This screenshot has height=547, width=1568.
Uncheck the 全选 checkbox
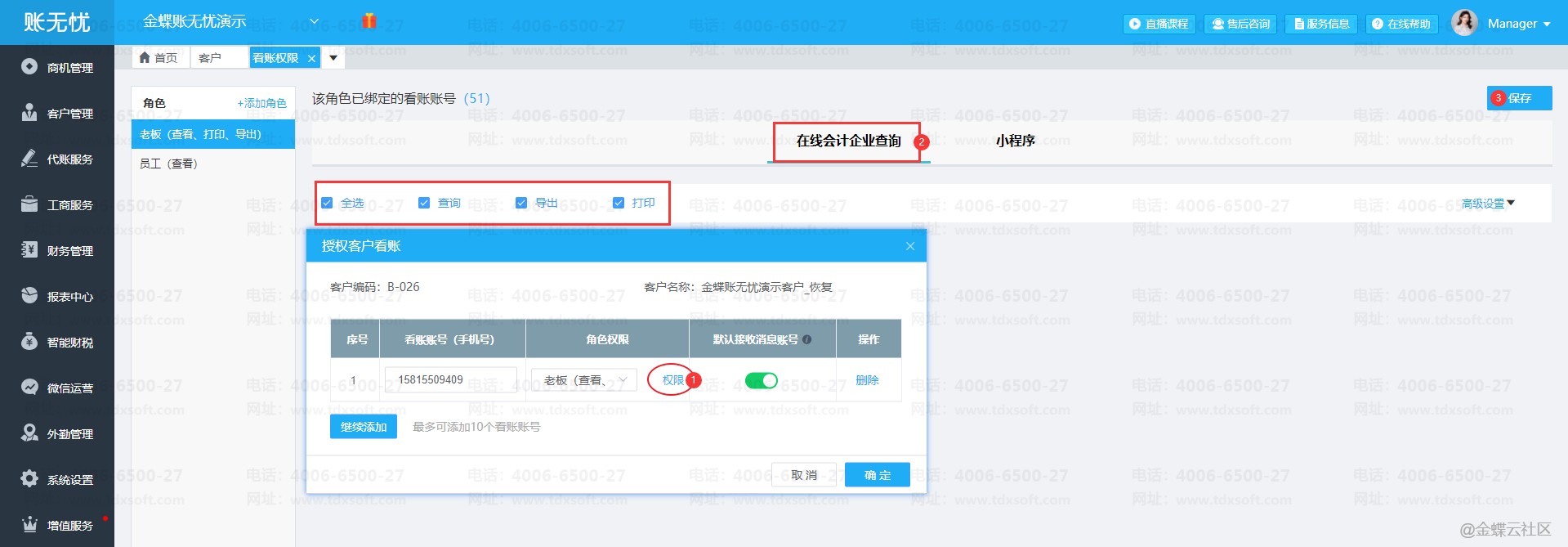(x=327, y=203)
